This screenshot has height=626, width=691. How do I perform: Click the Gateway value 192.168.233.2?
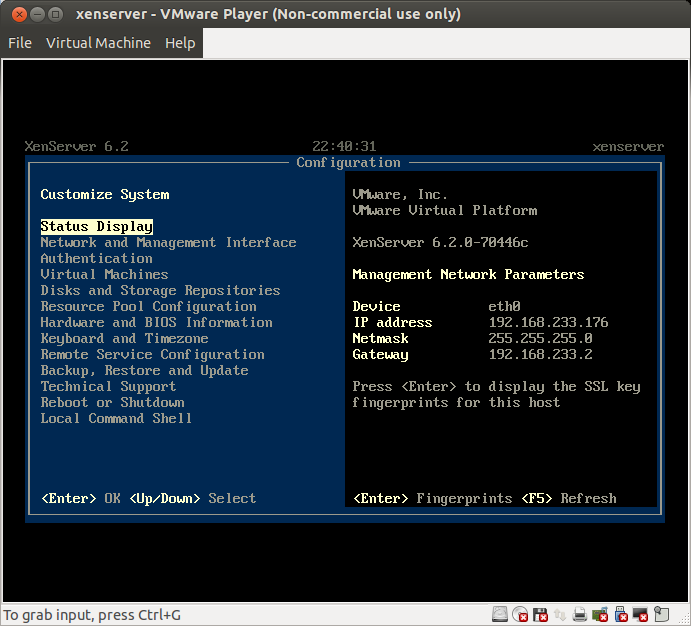[x=540, y=355]
